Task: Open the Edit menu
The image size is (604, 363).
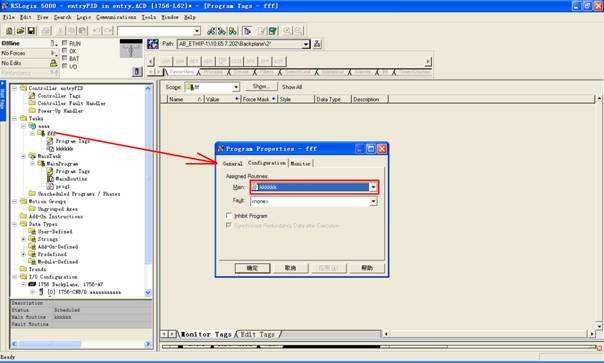Action: [25, 17]
